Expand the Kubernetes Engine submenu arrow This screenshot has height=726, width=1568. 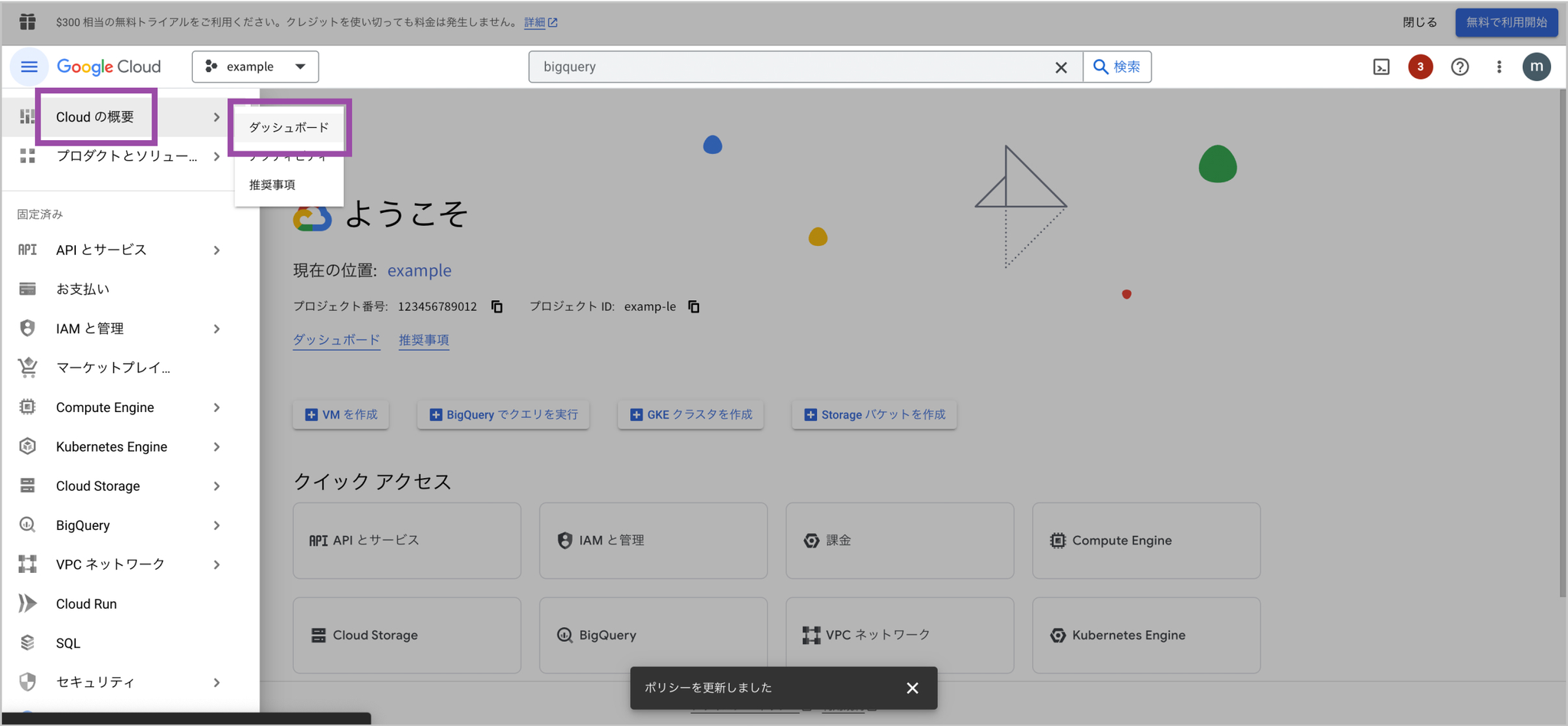coord(217,446)
